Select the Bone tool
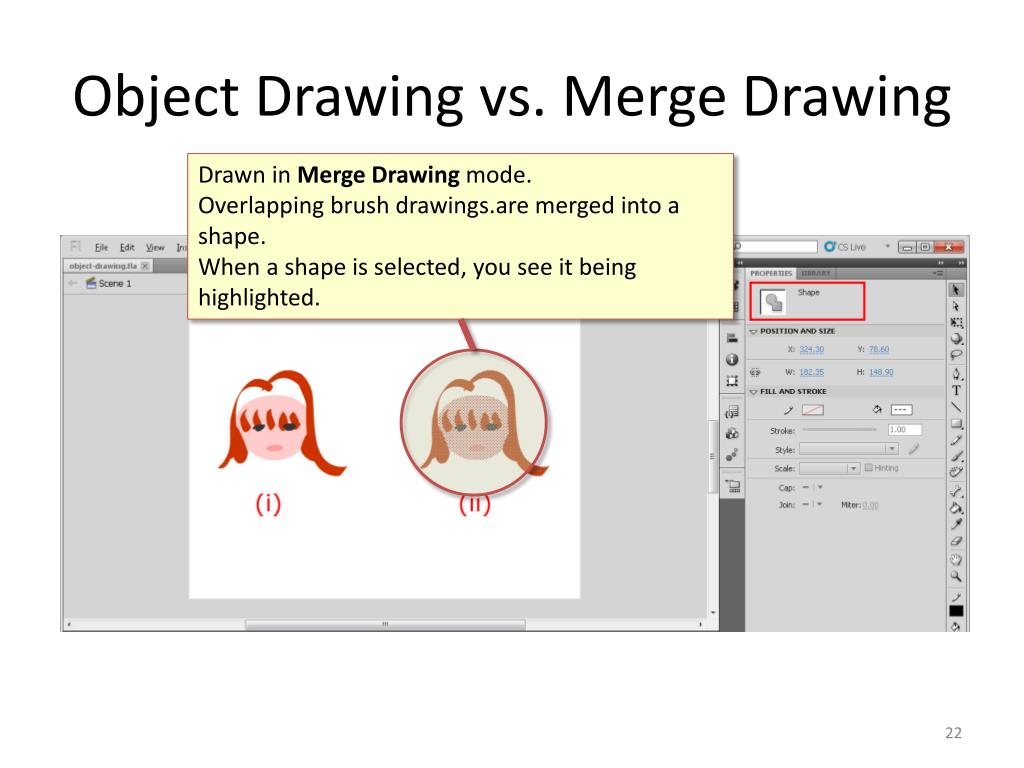 956,491
